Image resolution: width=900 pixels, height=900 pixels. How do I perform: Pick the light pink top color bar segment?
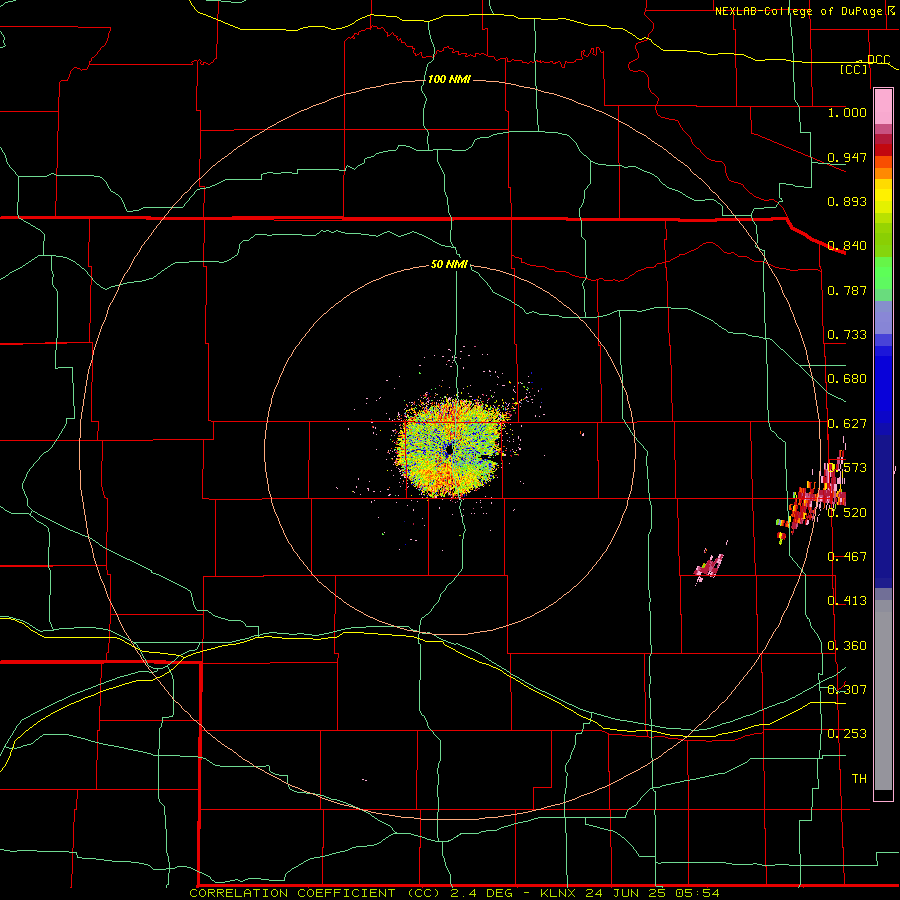tap(883, 106)
